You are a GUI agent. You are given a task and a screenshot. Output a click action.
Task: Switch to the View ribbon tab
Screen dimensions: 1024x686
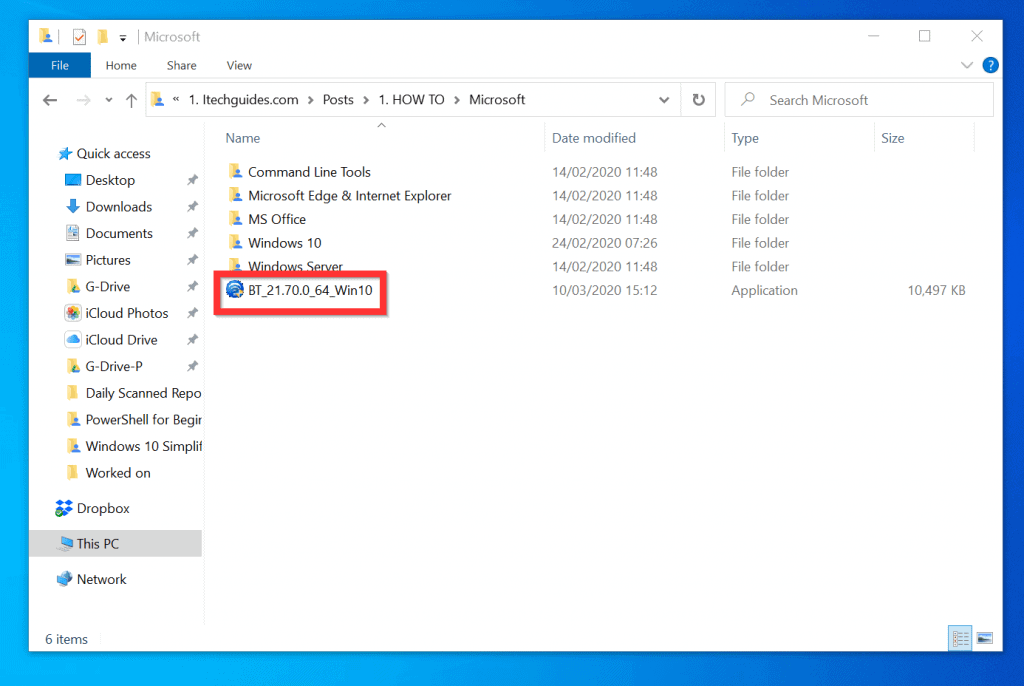point(239,65)
